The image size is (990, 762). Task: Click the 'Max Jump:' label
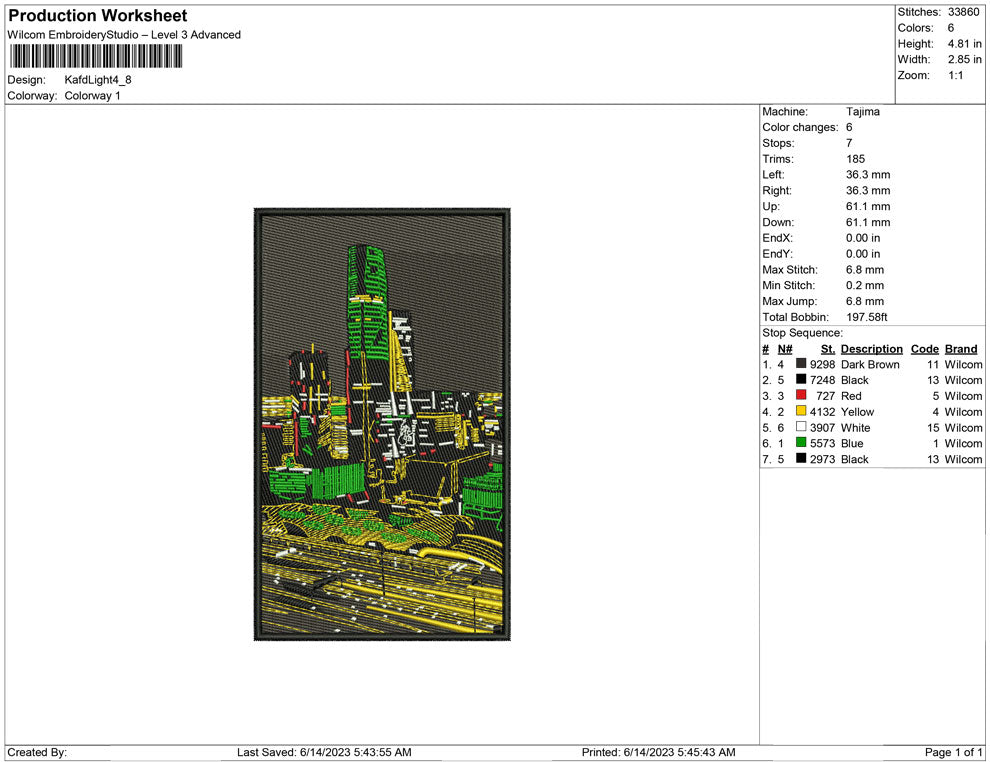[789, 301]
